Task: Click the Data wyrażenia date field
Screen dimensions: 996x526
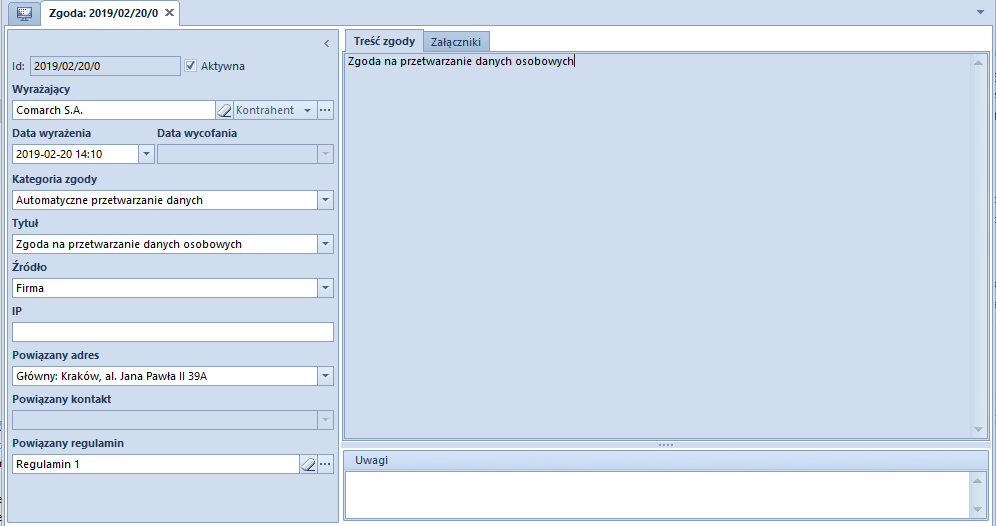Action: pos(75,154)
